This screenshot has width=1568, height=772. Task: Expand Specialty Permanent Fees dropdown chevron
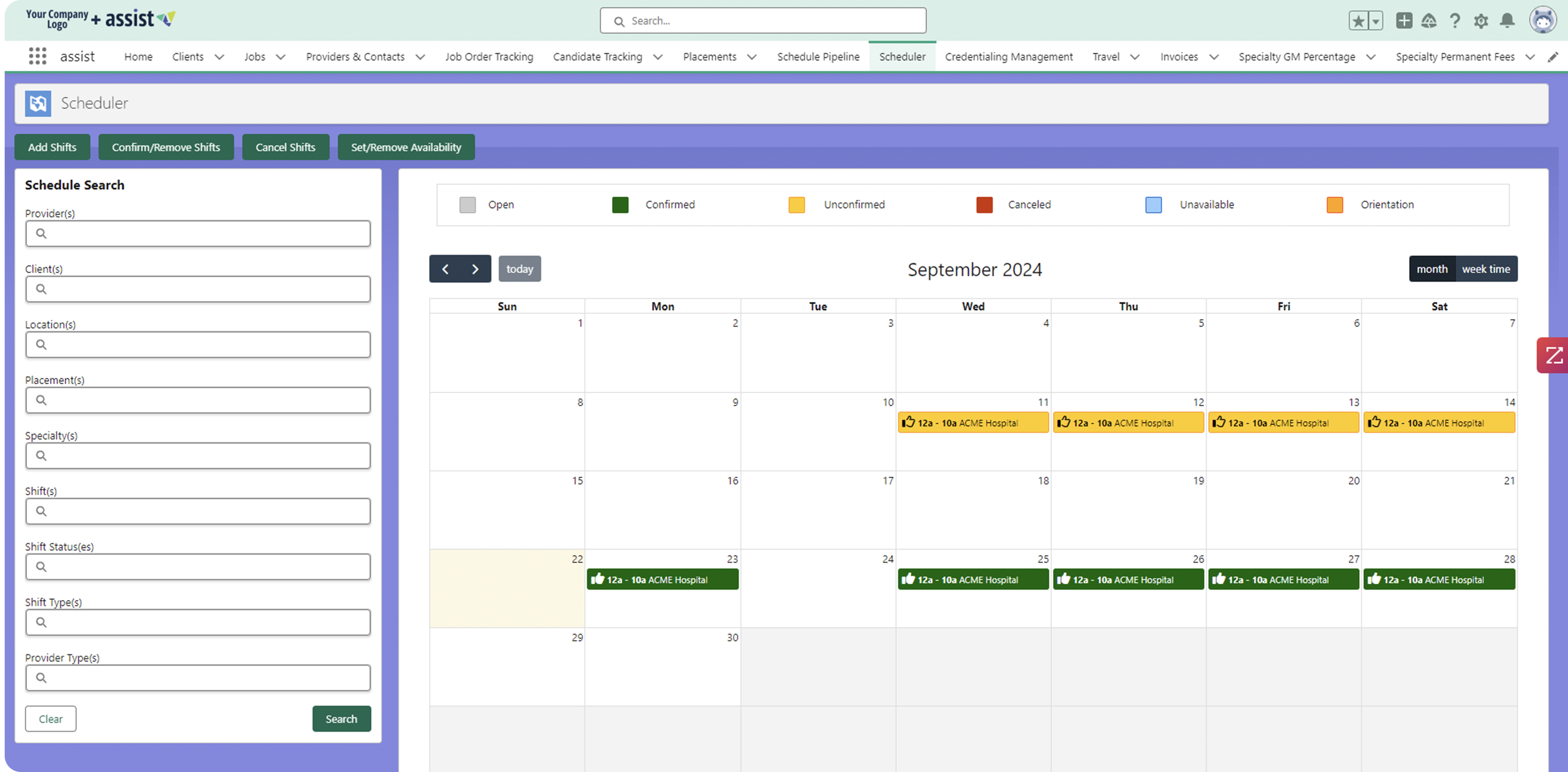(1530, 57)
